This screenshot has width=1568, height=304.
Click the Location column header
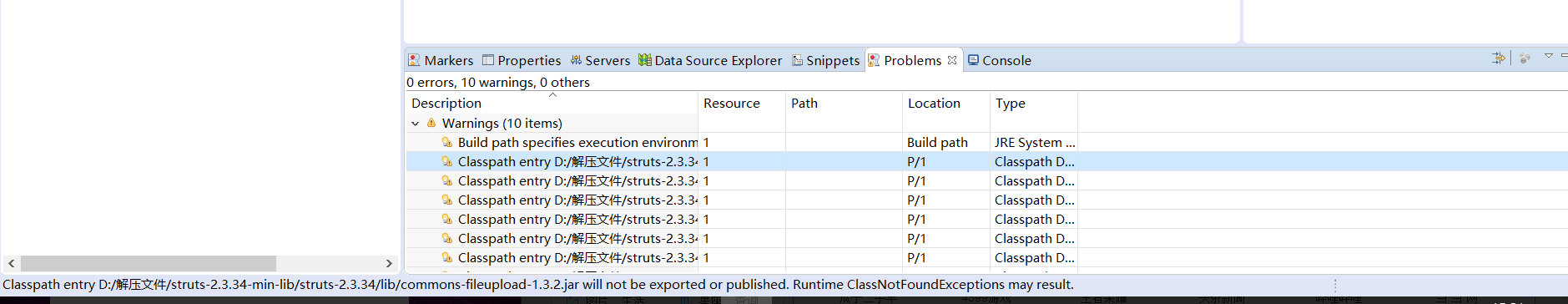pos(934,103)
